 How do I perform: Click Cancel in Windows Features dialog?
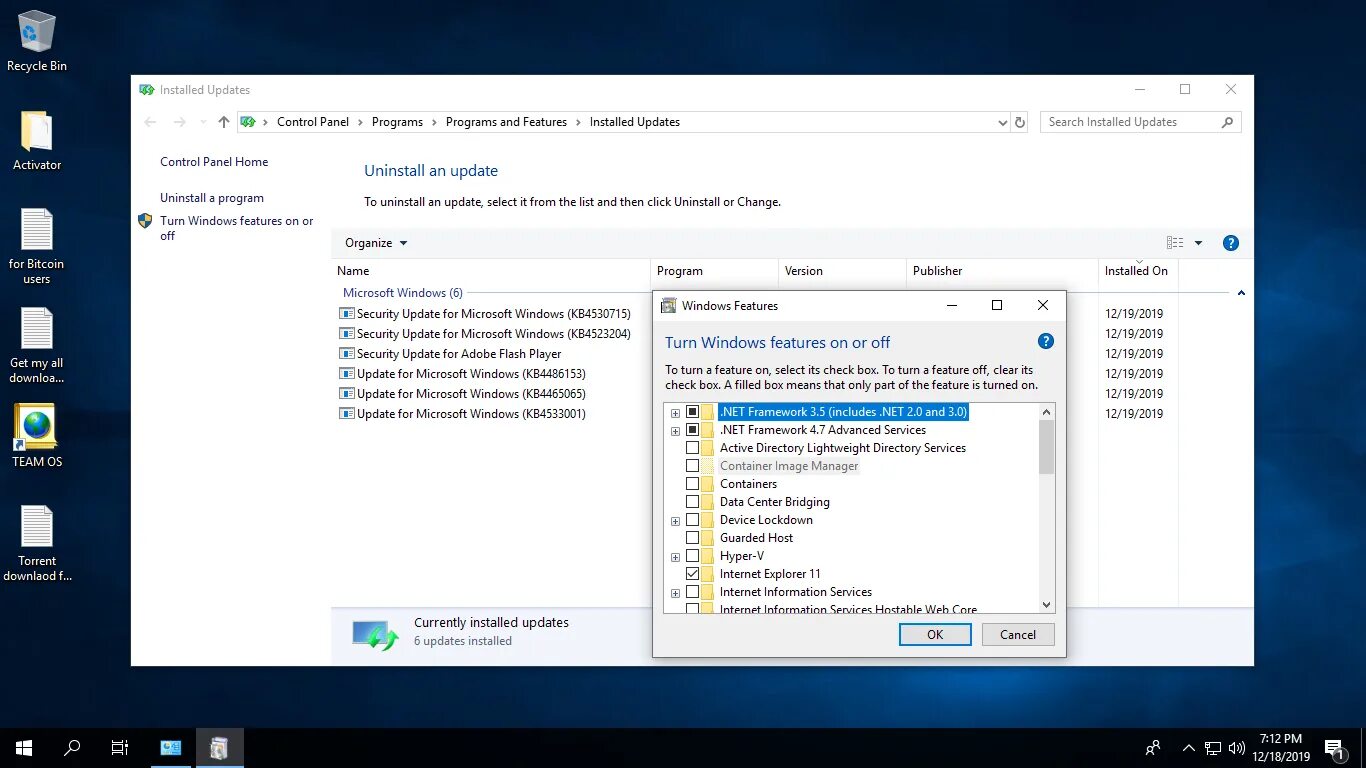1018,634
